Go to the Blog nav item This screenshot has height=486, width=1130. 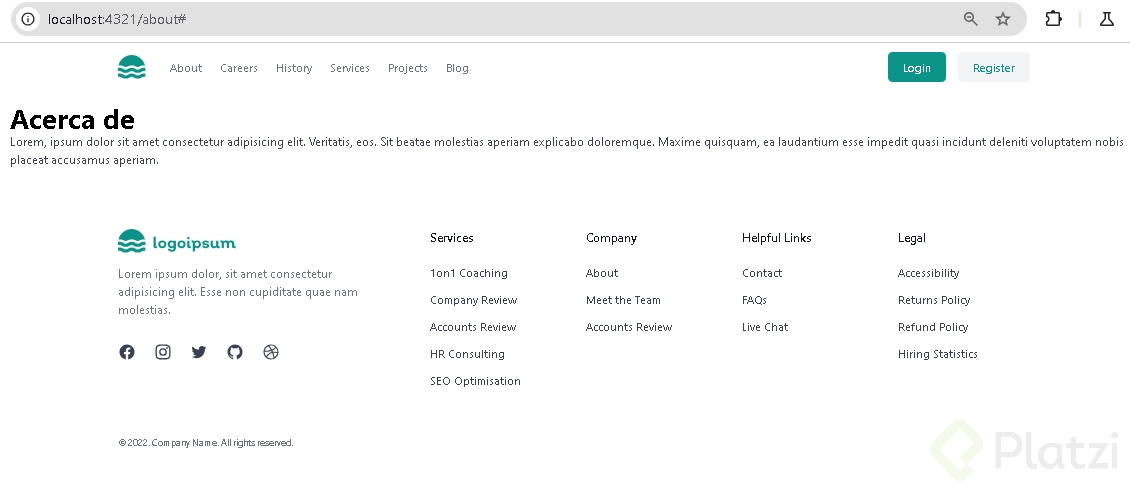[457, 68]
